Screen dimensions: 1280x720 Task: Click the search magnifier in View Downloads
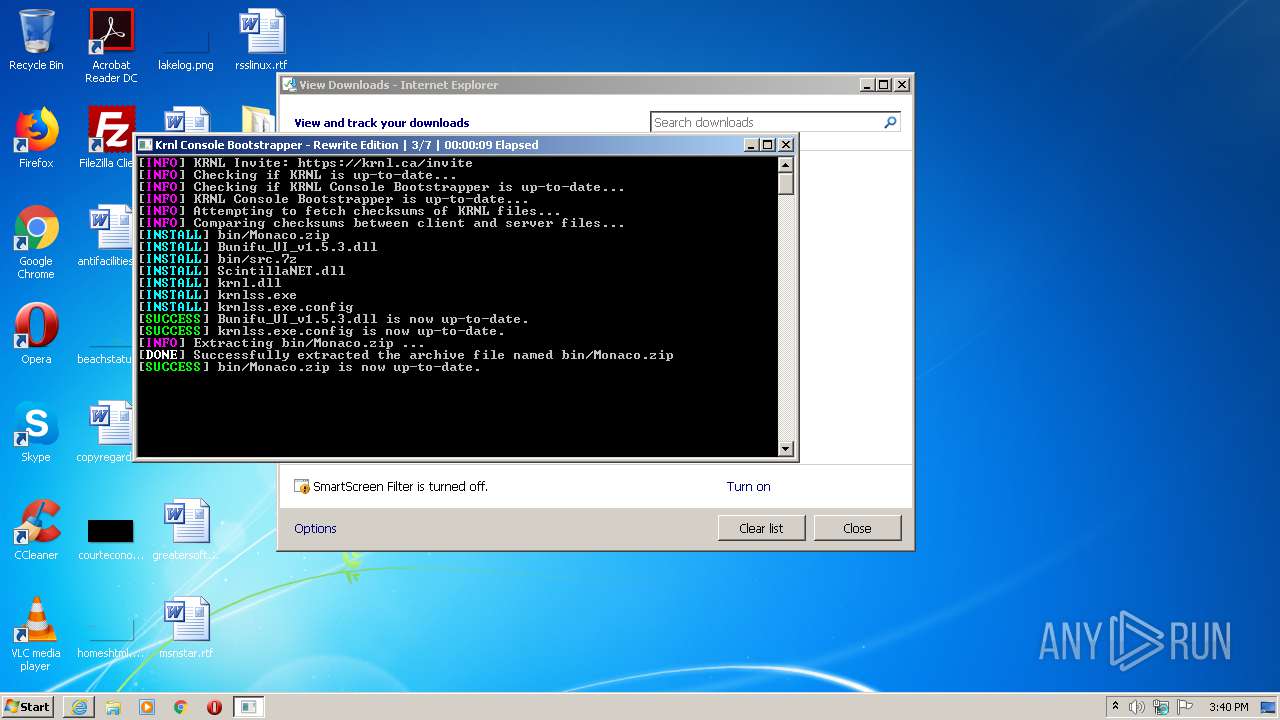890,122
